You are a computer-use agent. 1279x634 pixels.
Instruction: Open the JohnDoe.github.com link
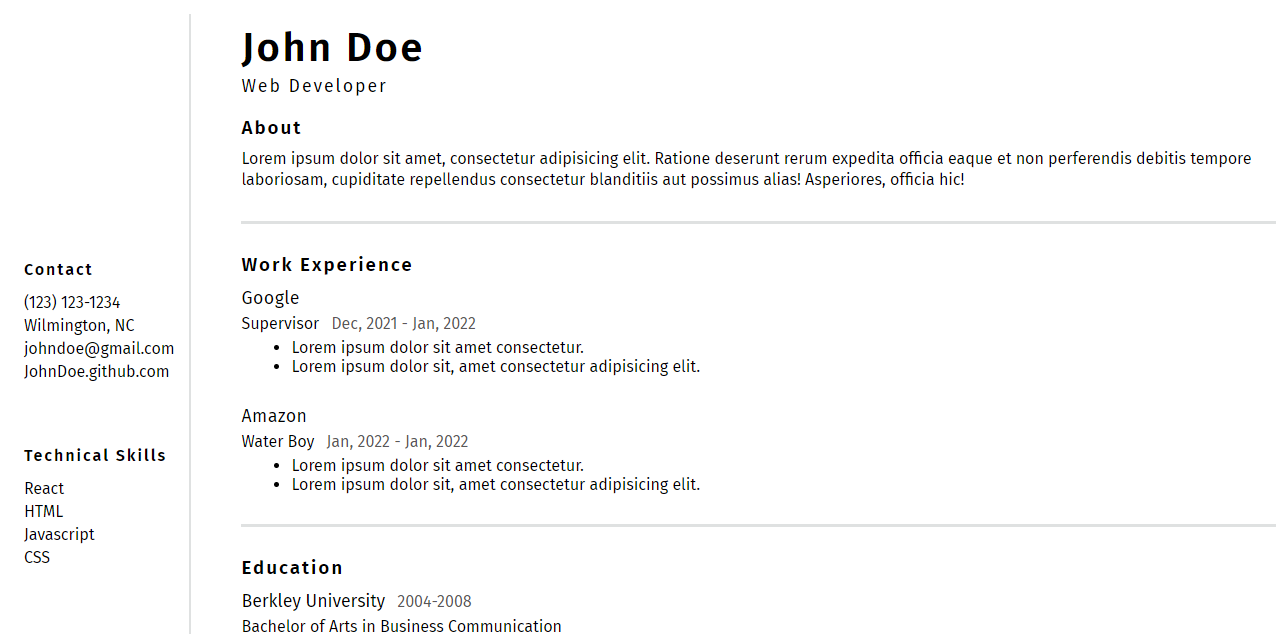97,371
